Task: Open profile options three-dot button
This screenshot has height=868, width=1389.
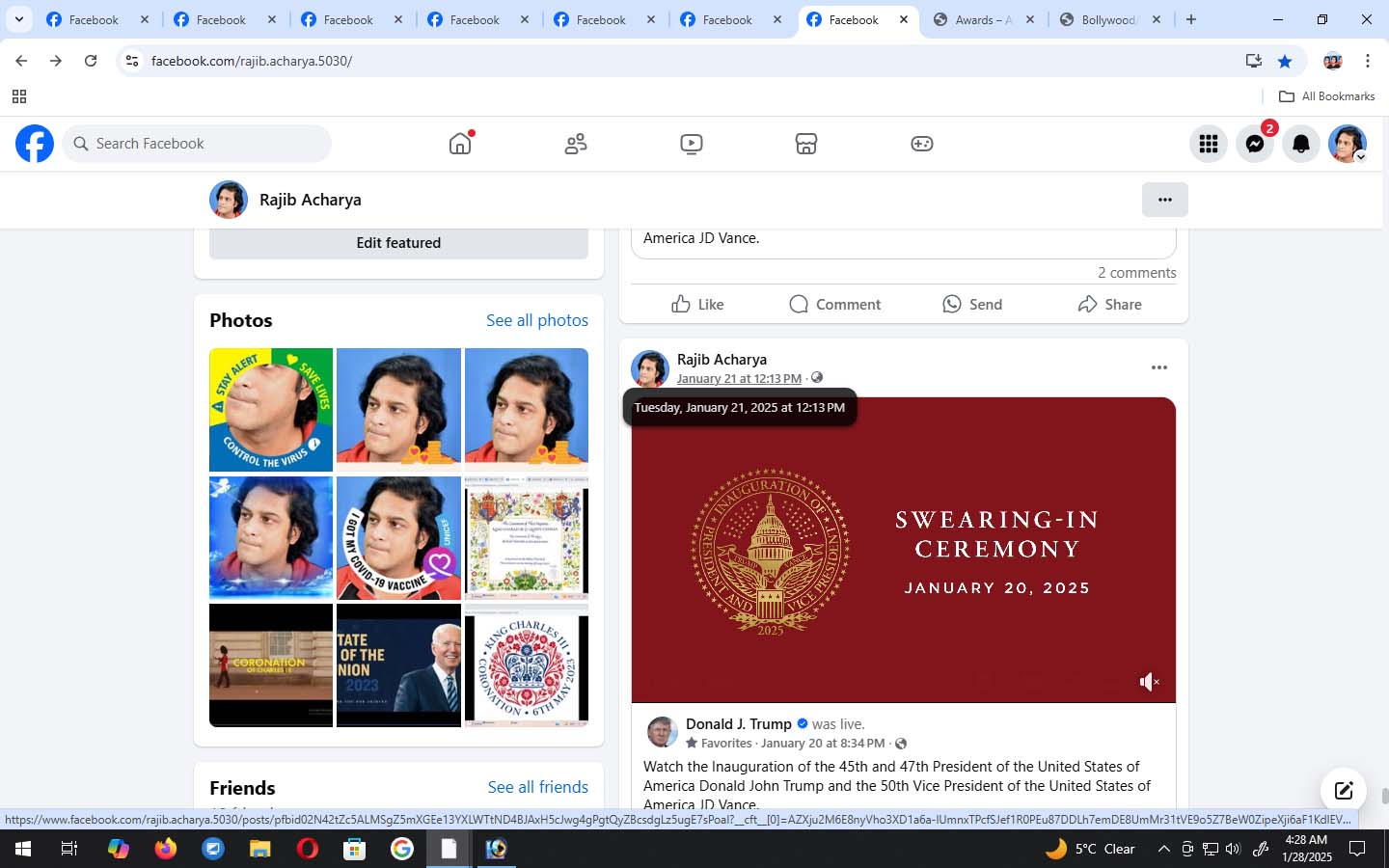Action: [x=1165, y=200]
